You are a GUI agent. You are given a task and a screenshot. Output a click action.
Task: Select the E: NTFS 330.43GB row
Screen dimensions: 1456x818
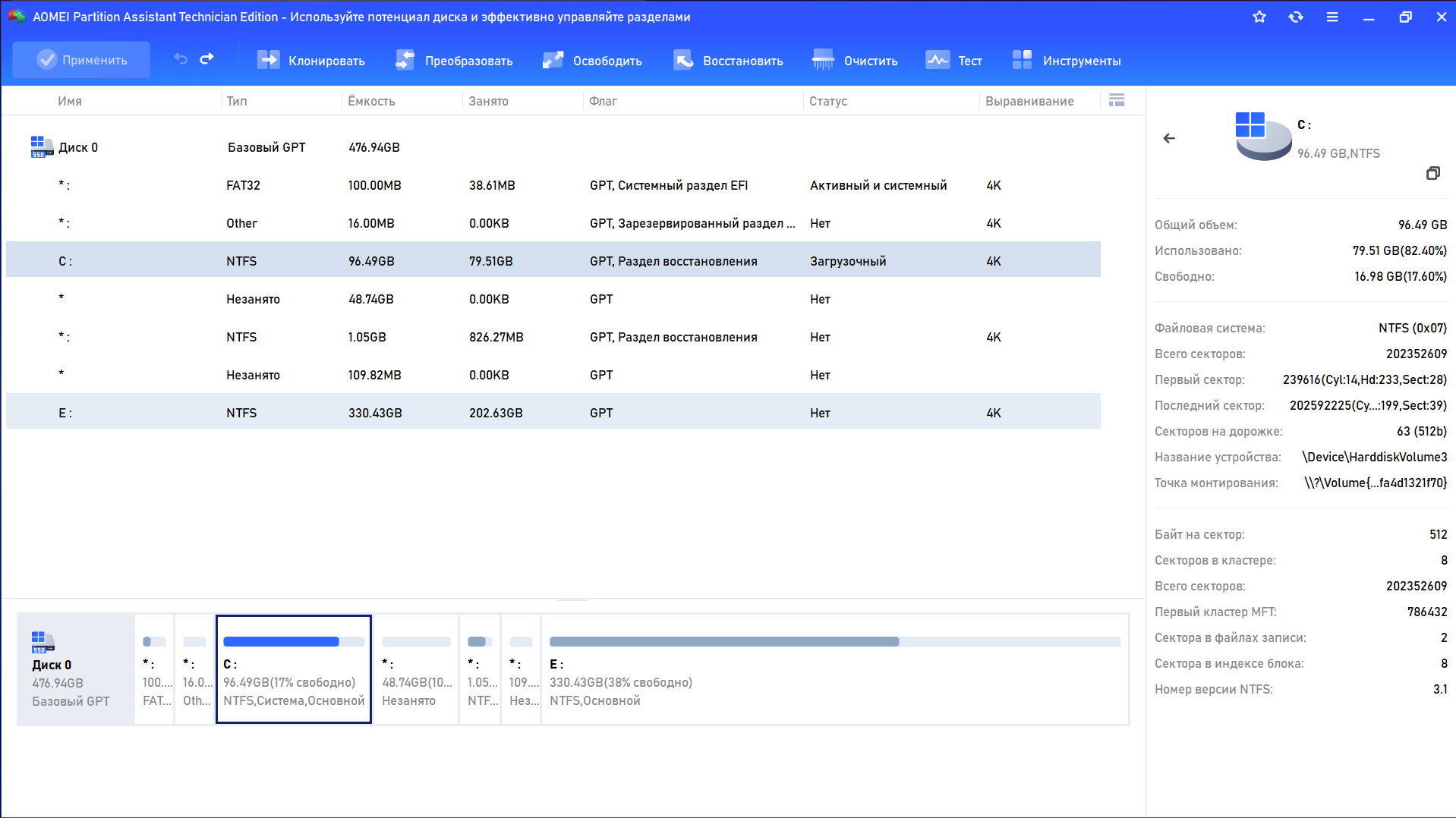(x=553, y=412)
